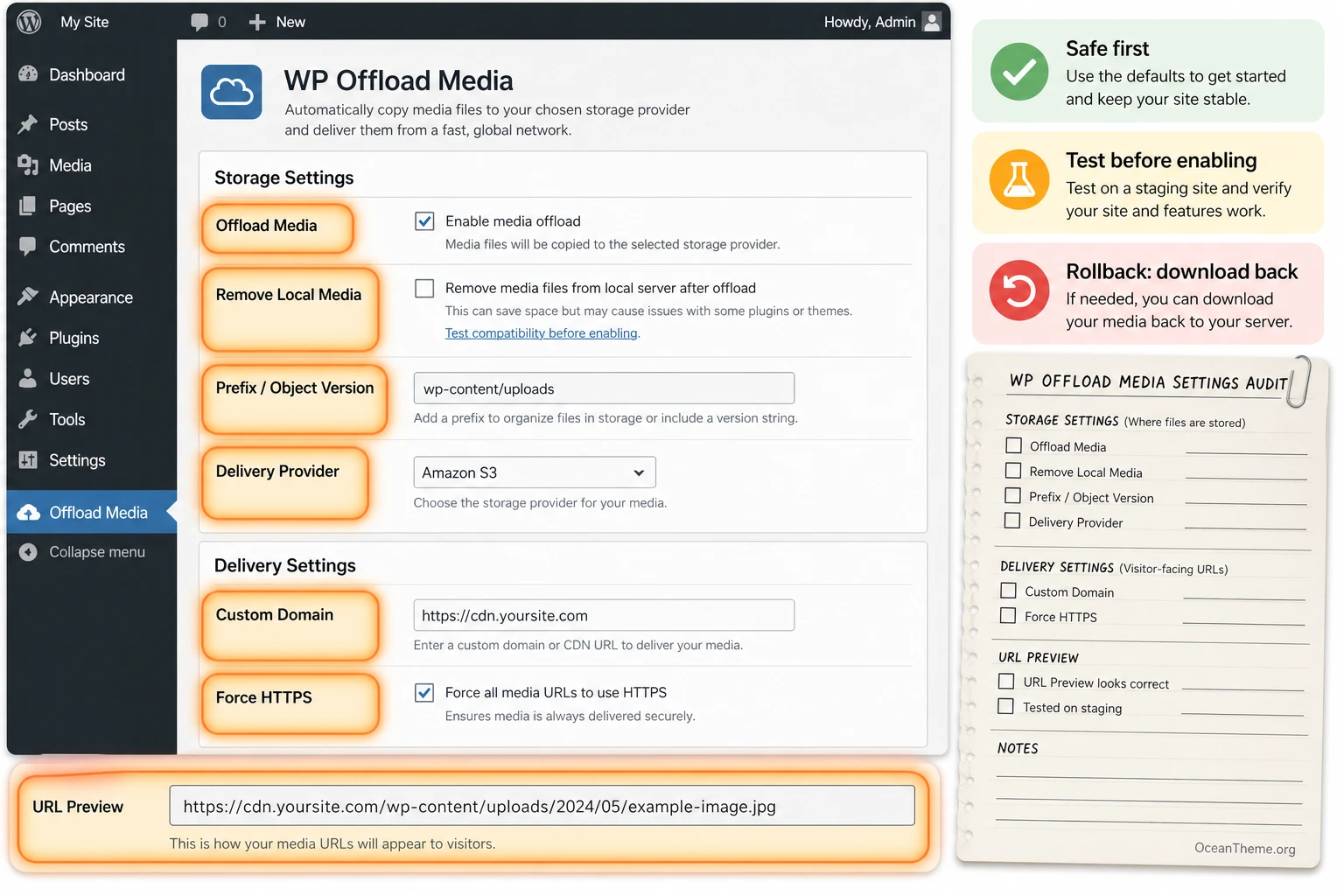Open the Dashboard menu item

point(92,74)
